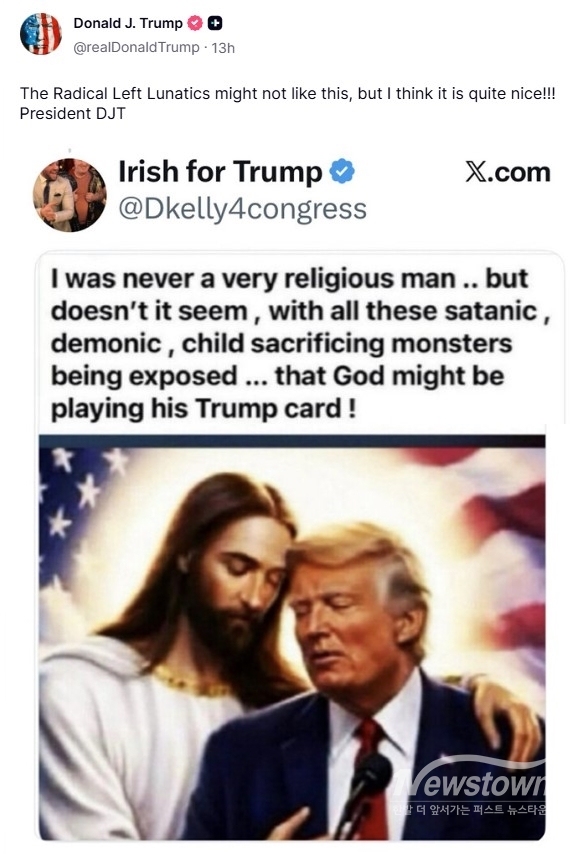580x854 pixels.
Task: Click the X.com logo label
Action: coord(508,172)
